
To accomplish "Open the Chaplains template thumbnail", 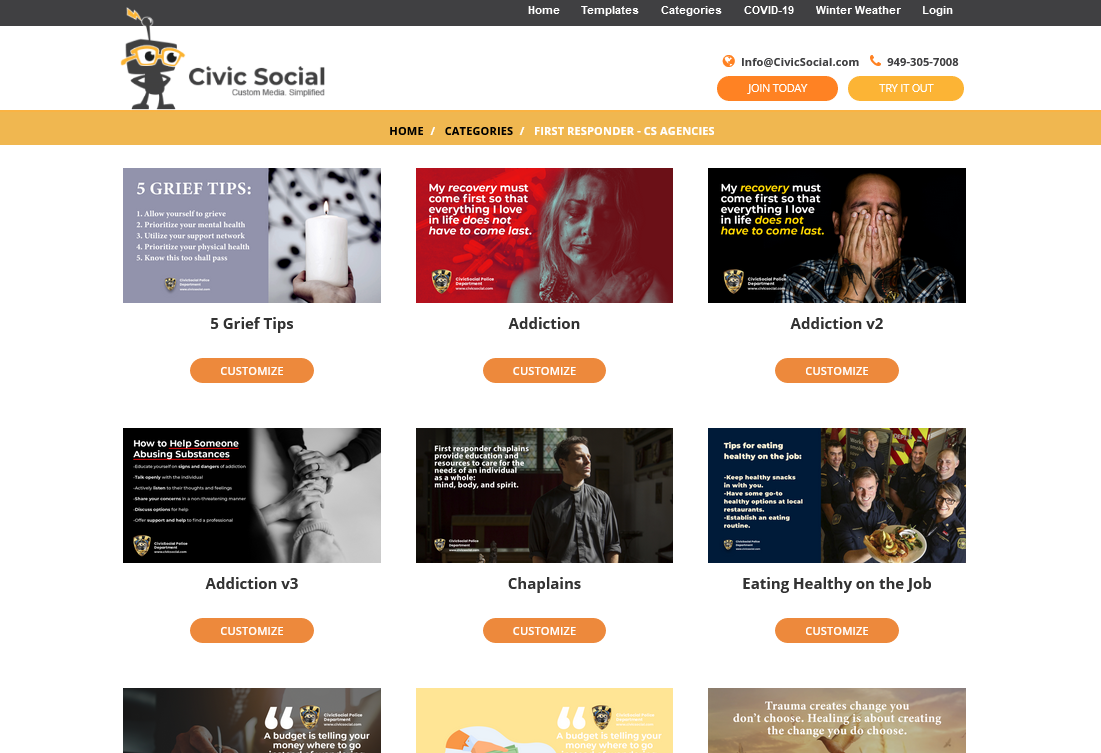I will coord(544,495).
